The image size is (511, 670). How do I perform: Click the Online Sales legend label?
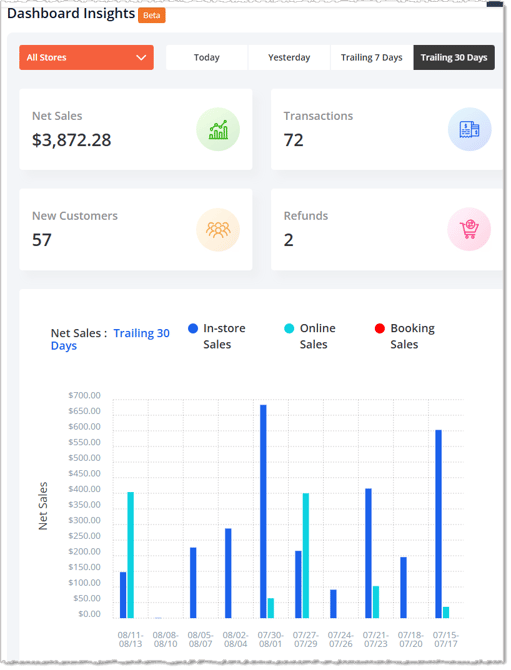pyautogui.click(x=317, y=337)
